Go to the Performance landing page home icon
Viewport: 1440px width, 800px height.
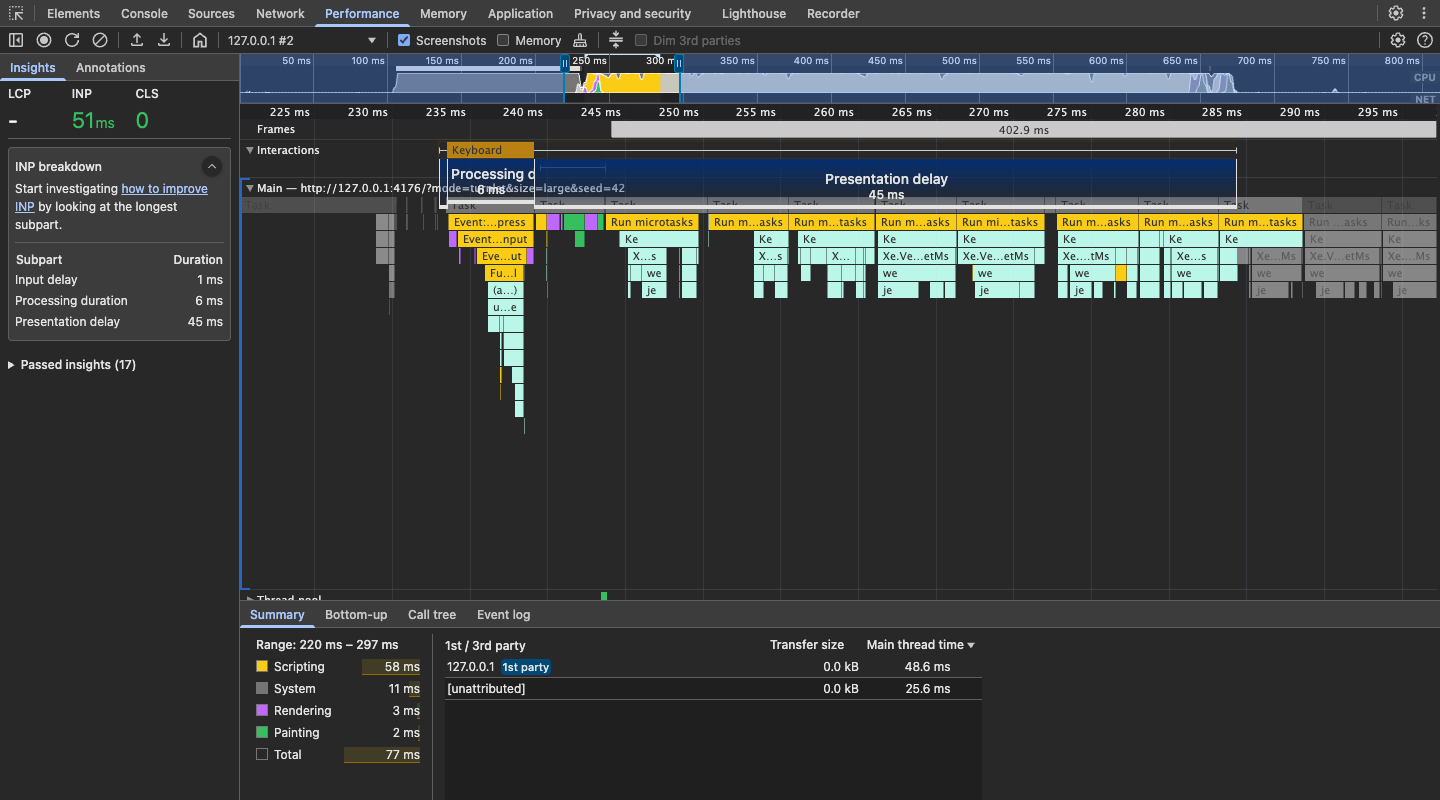pos(200,40)
